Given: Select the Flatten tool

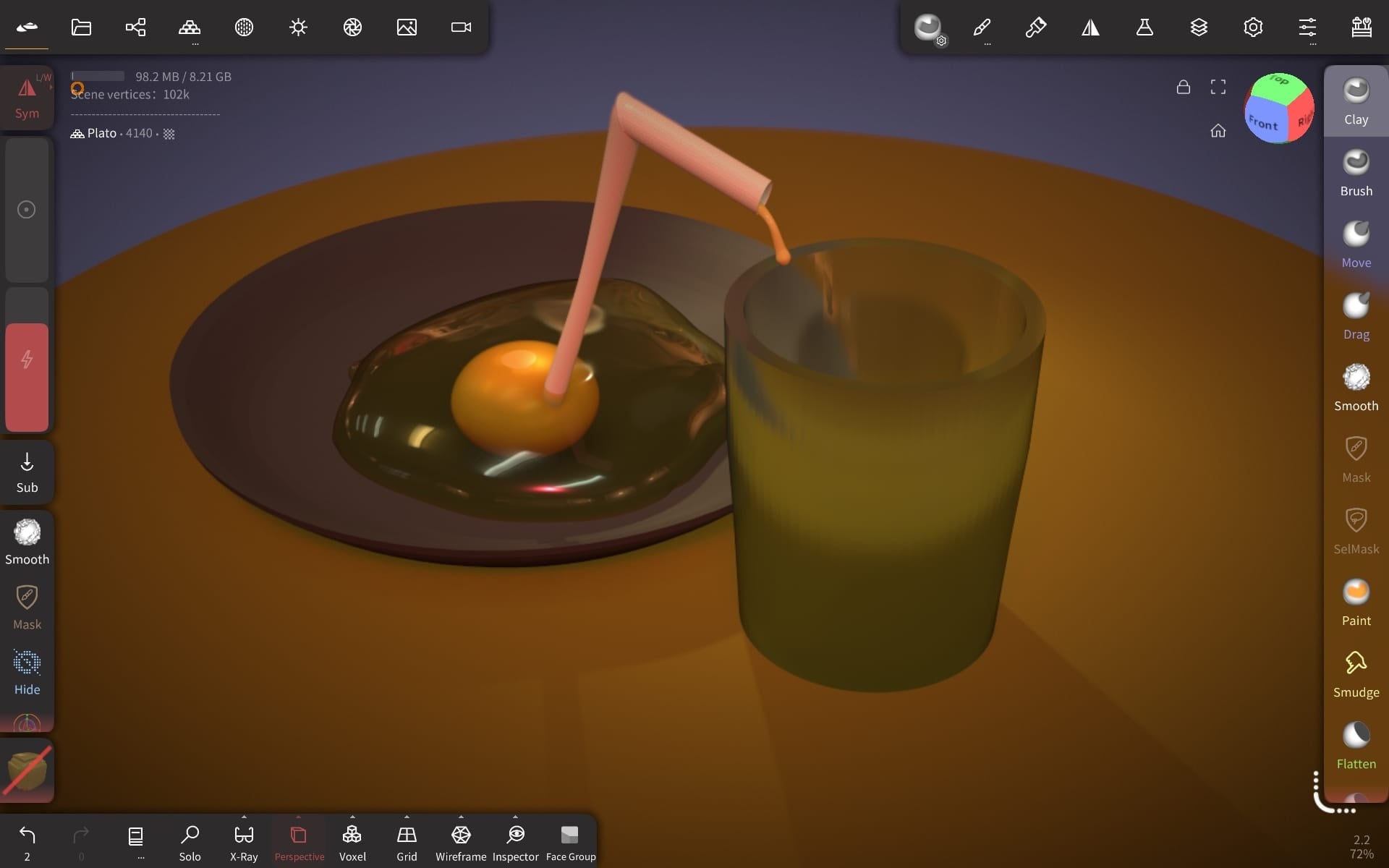Looking at the screenshot, I should pos(1356,746).
